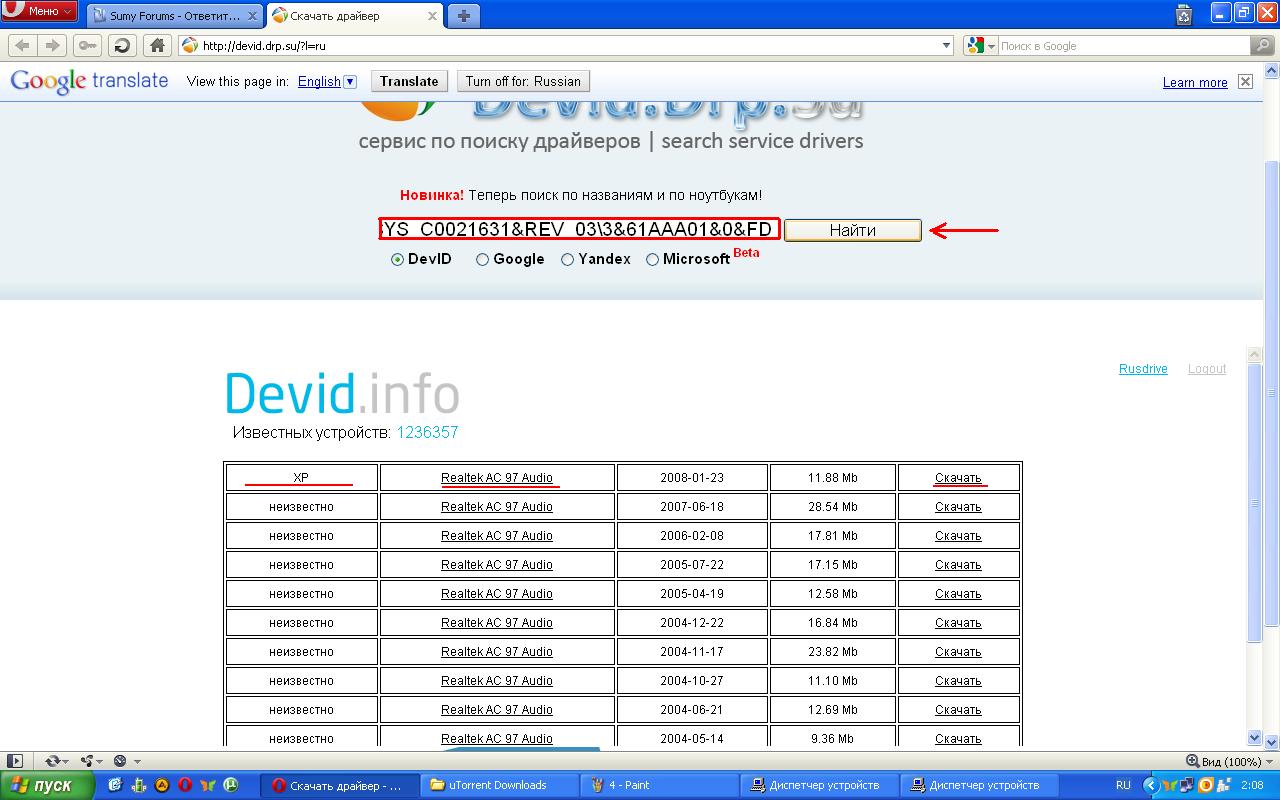Open the translate language dropdown next to English
Image resolution: width=1280 pixels, height=800 pixels.
click(350, 82)
